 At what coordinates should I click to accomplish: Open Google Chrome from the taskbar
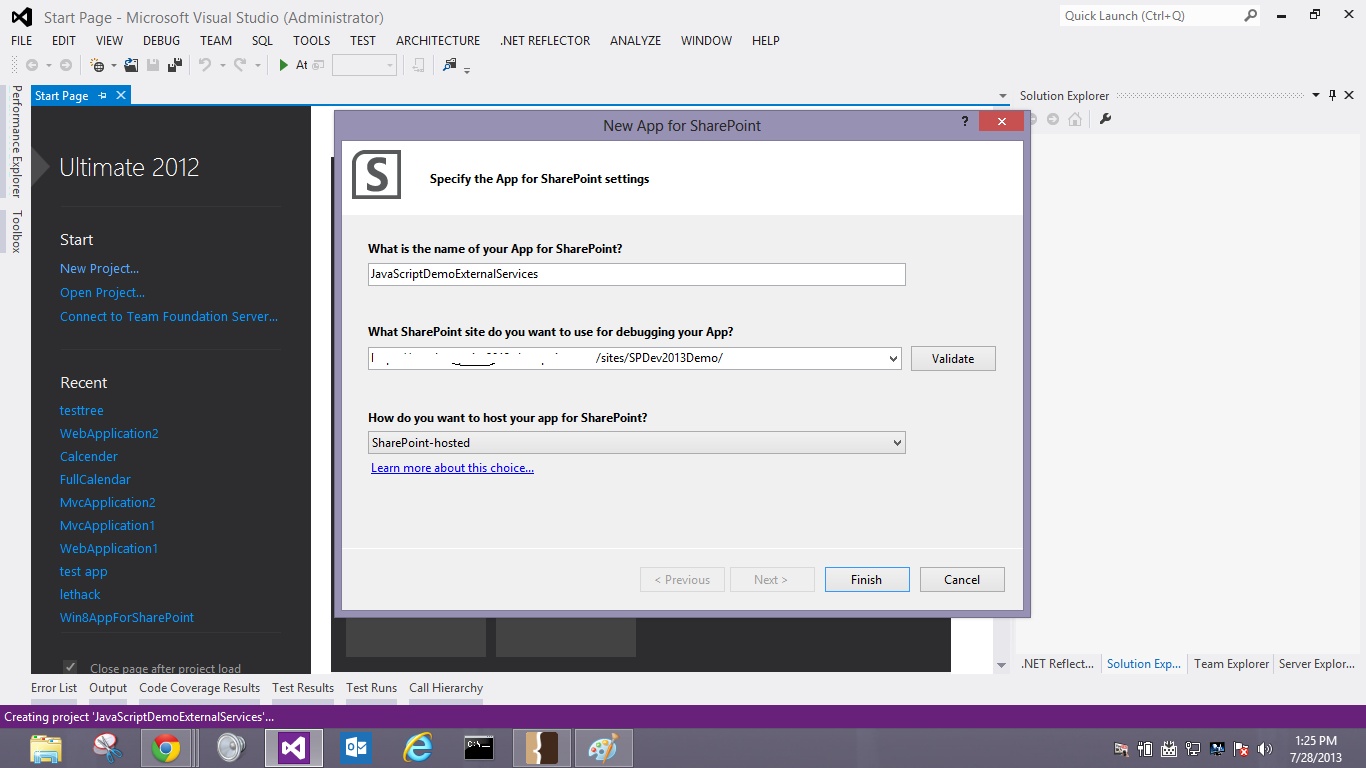(166, 748)
